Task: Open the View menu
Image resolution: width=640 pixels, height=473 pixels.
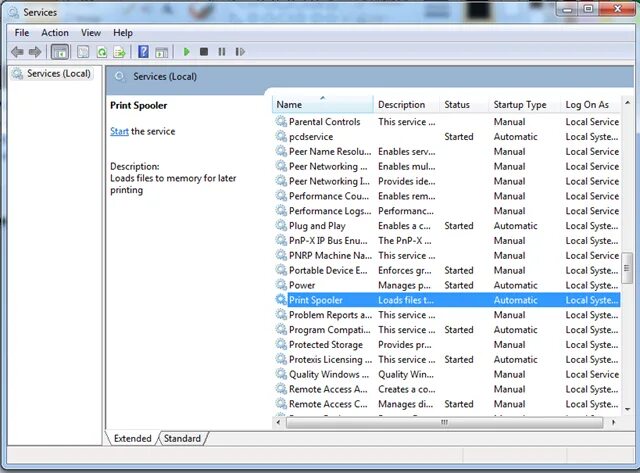Action: [x=91, y=33]
